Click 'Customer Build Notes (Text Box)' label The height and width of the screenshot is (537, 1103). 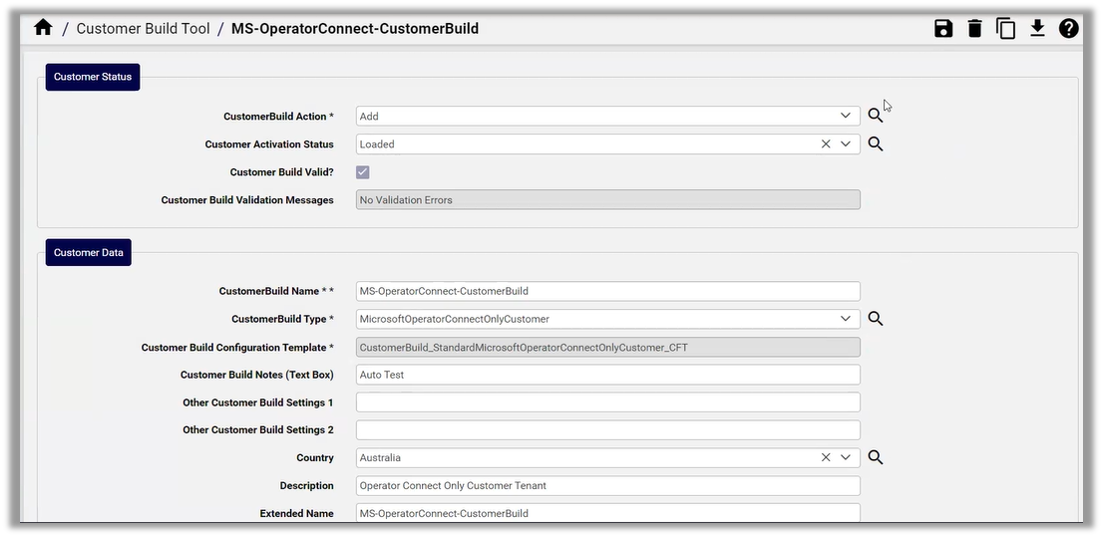pyautogui.click(x=257, y=375)
